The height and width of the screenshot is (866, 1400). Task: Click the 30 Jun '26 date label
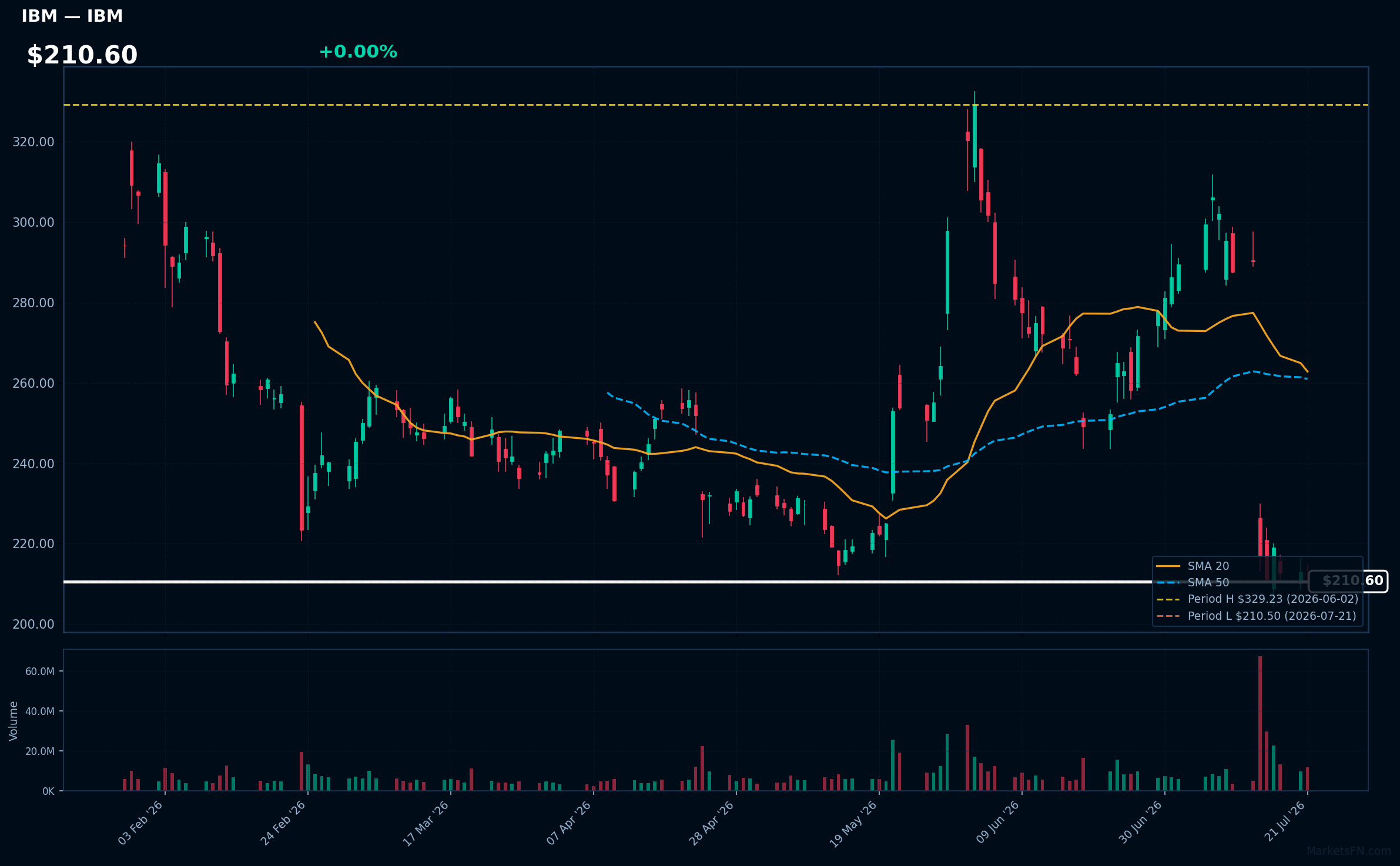tap(1141, 823)
